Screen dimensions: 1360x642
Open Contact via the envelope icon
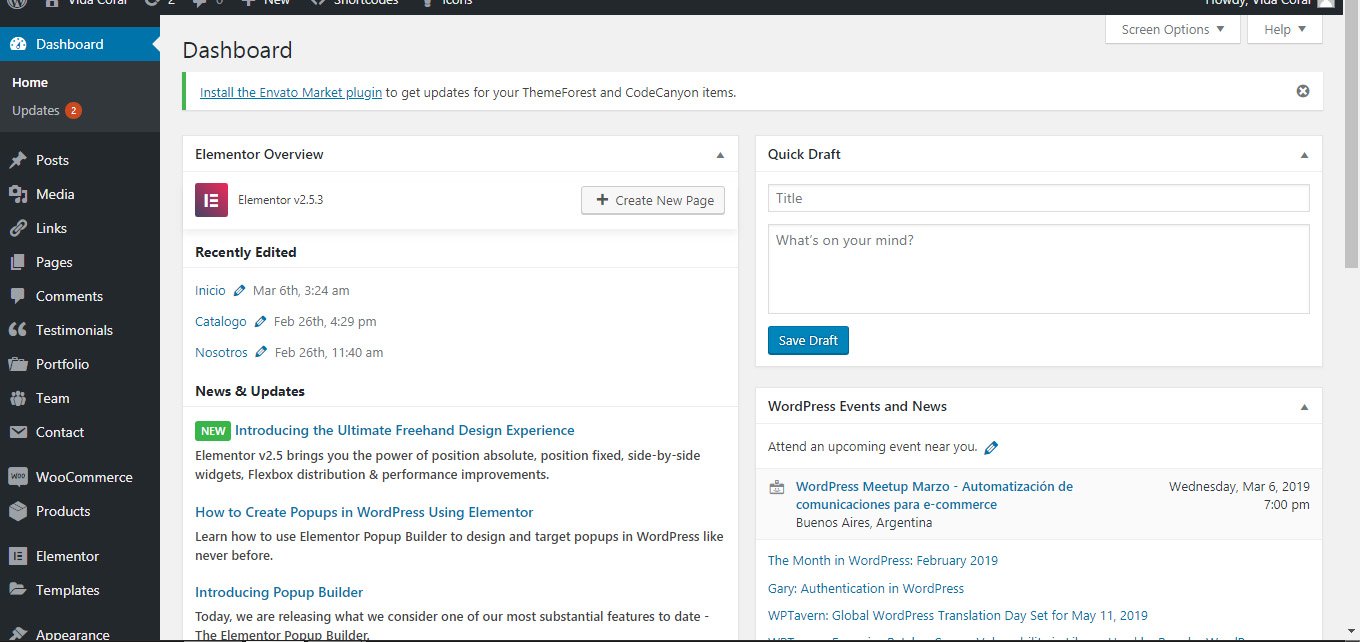coord(17,432)
